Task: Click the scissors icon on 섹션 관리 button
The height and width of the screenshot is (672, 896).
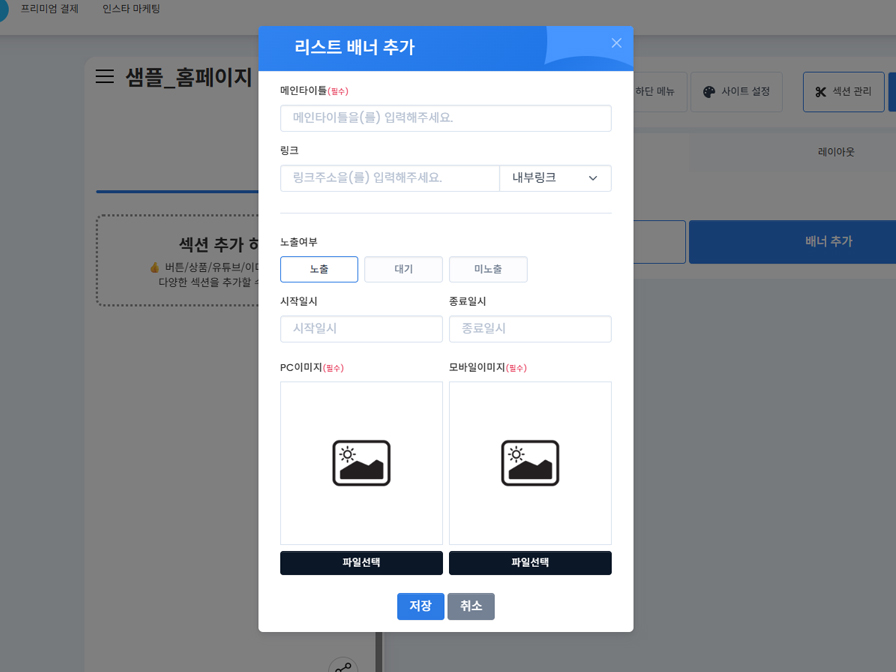Action: click(820, 91)
